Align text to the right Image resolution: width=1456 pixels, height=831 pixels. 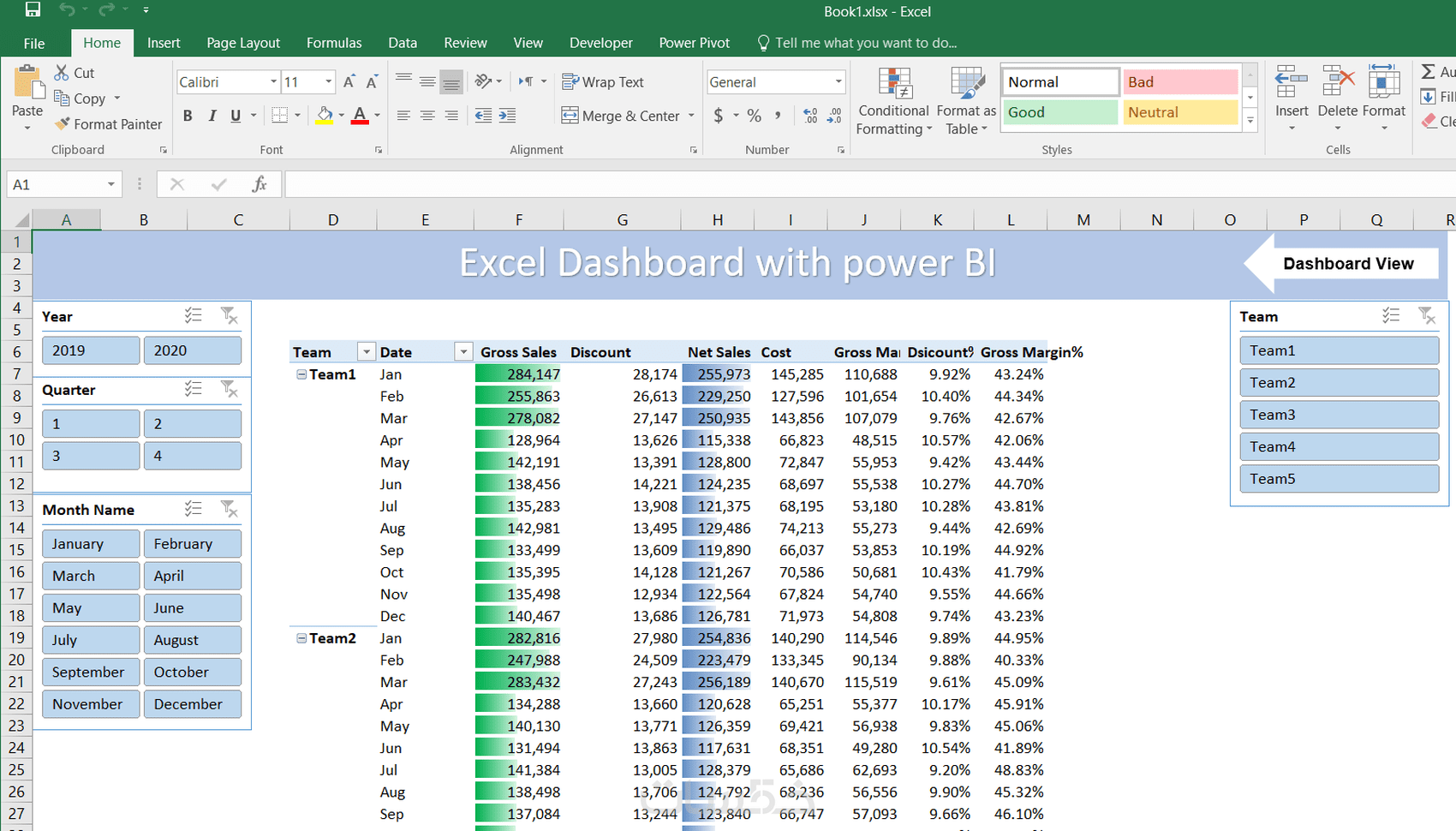click(451, 116)
